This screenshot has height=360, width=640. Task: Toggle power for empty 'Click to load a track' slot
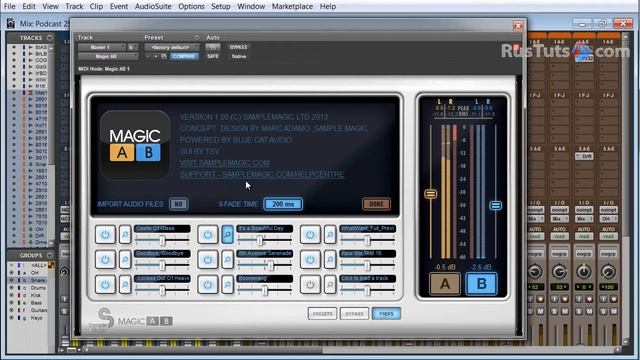pyautogui.click(x=310, y=285)
